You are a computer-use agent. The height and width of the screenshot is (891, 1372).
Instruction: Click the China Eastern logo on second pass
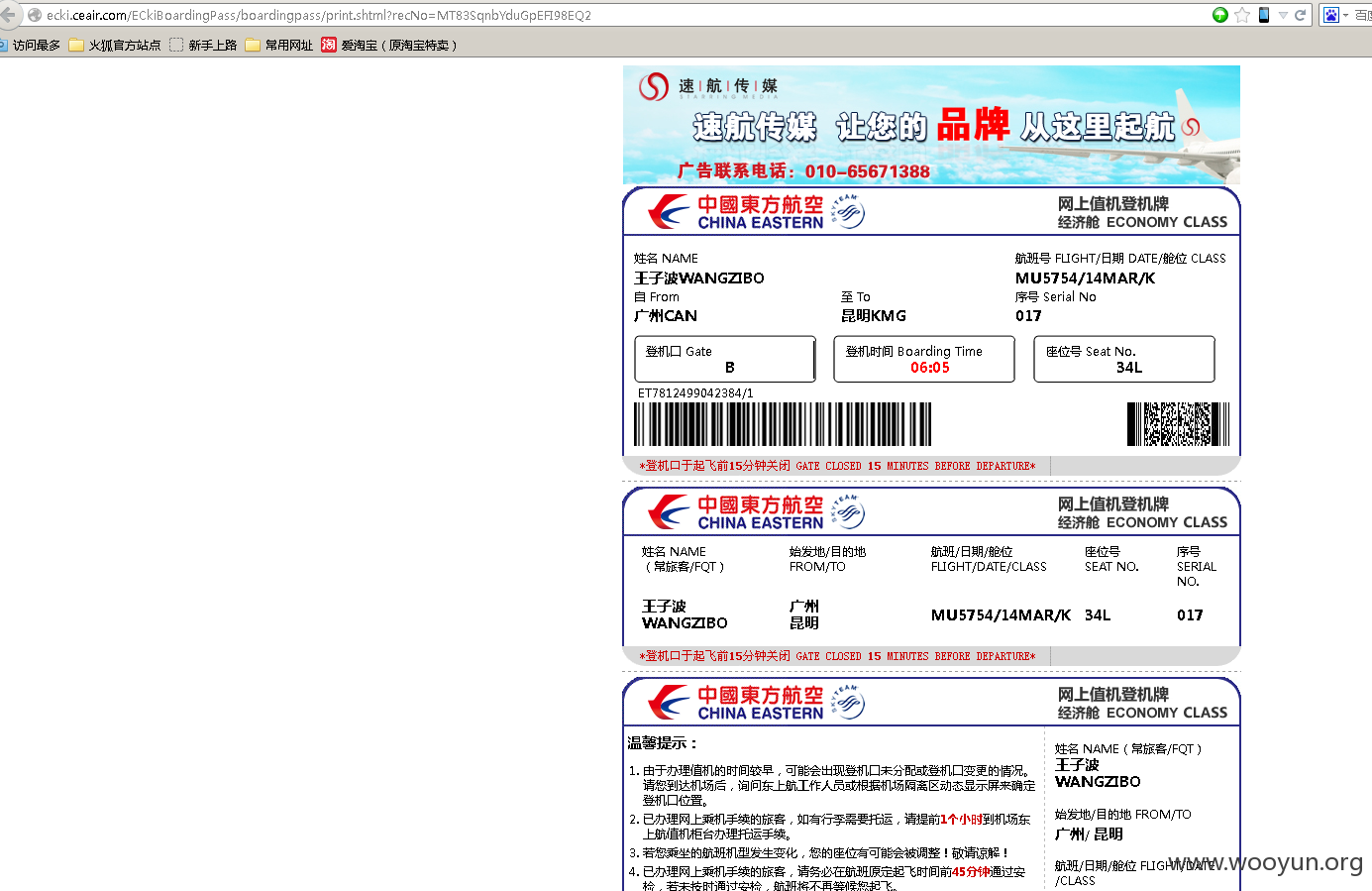736,512
